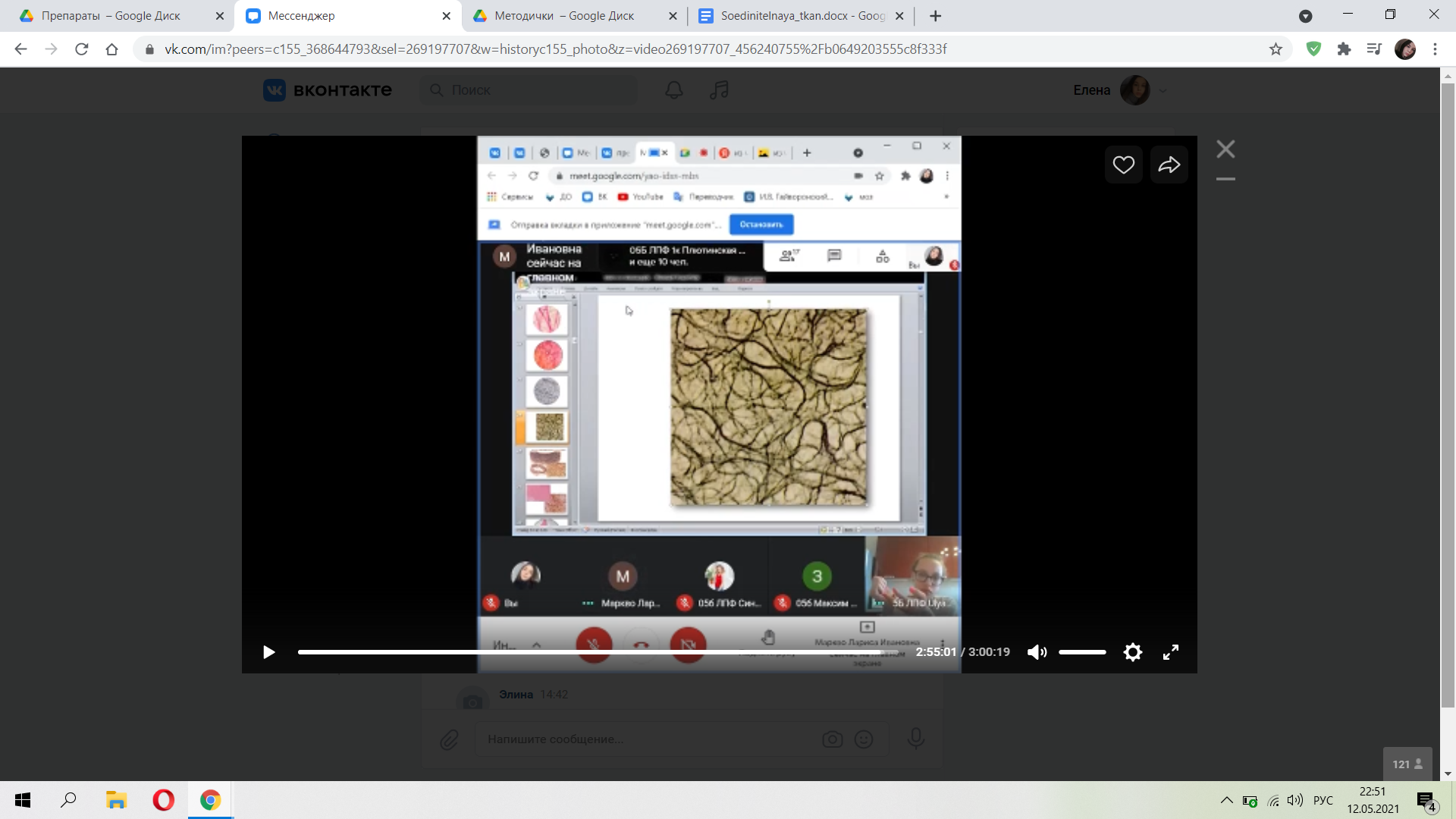The image size is (1456, 819).
Task: Go back in browser history
Action: click(20, 49)
